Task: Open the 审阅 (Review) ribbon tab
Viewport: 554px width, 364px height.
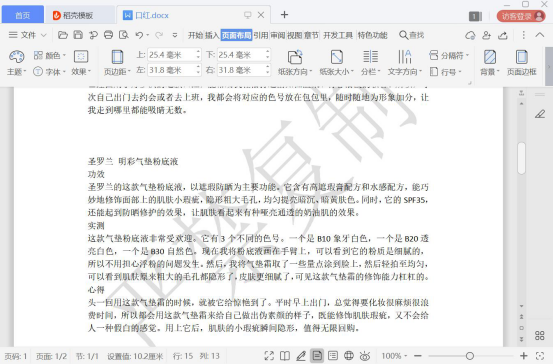Action: [278, 35]
